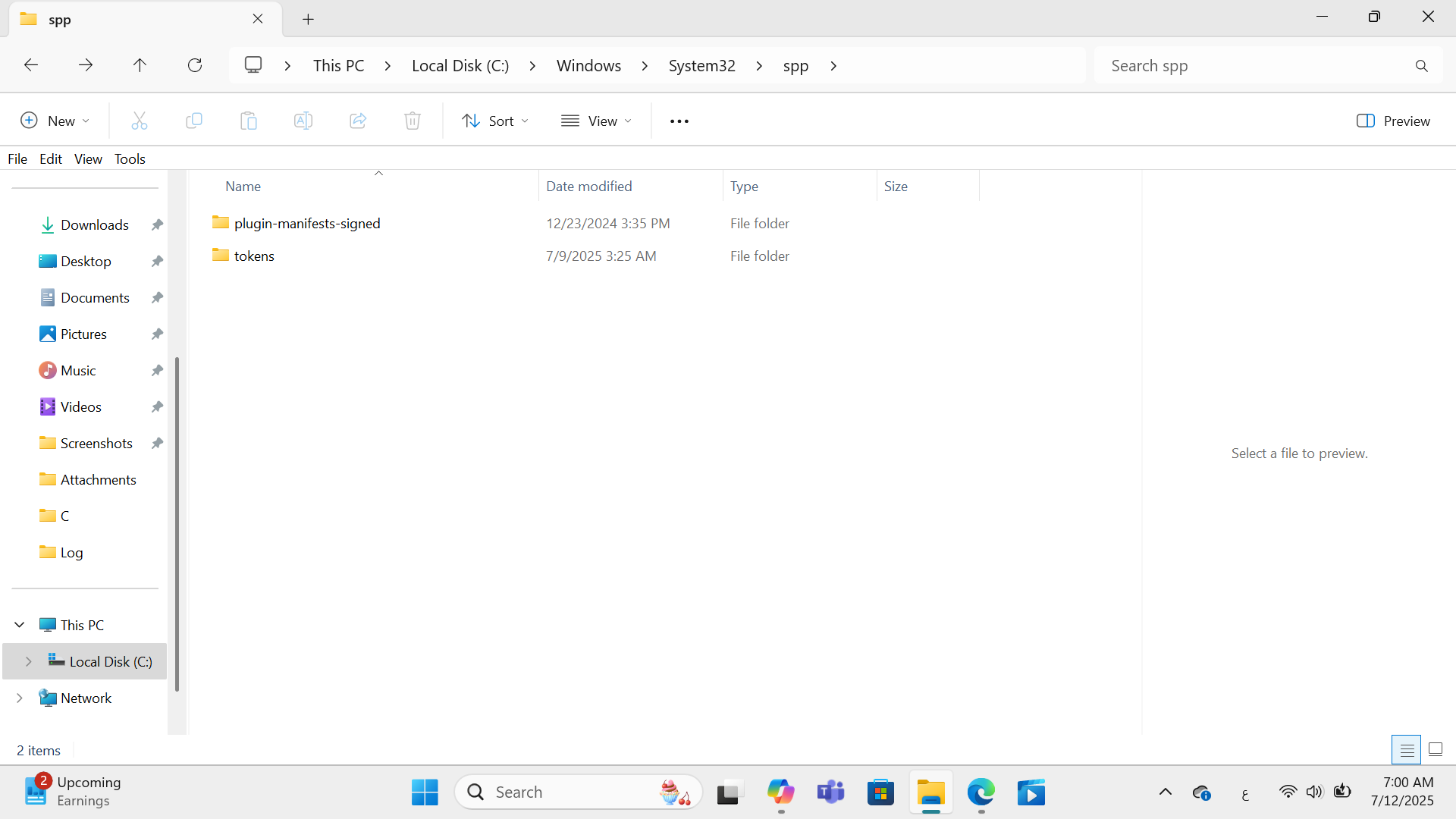Open Microsoft Store from taskbar
This screenshot has width=1456, height=819.
pyautogui.click(x=880, y=792)
